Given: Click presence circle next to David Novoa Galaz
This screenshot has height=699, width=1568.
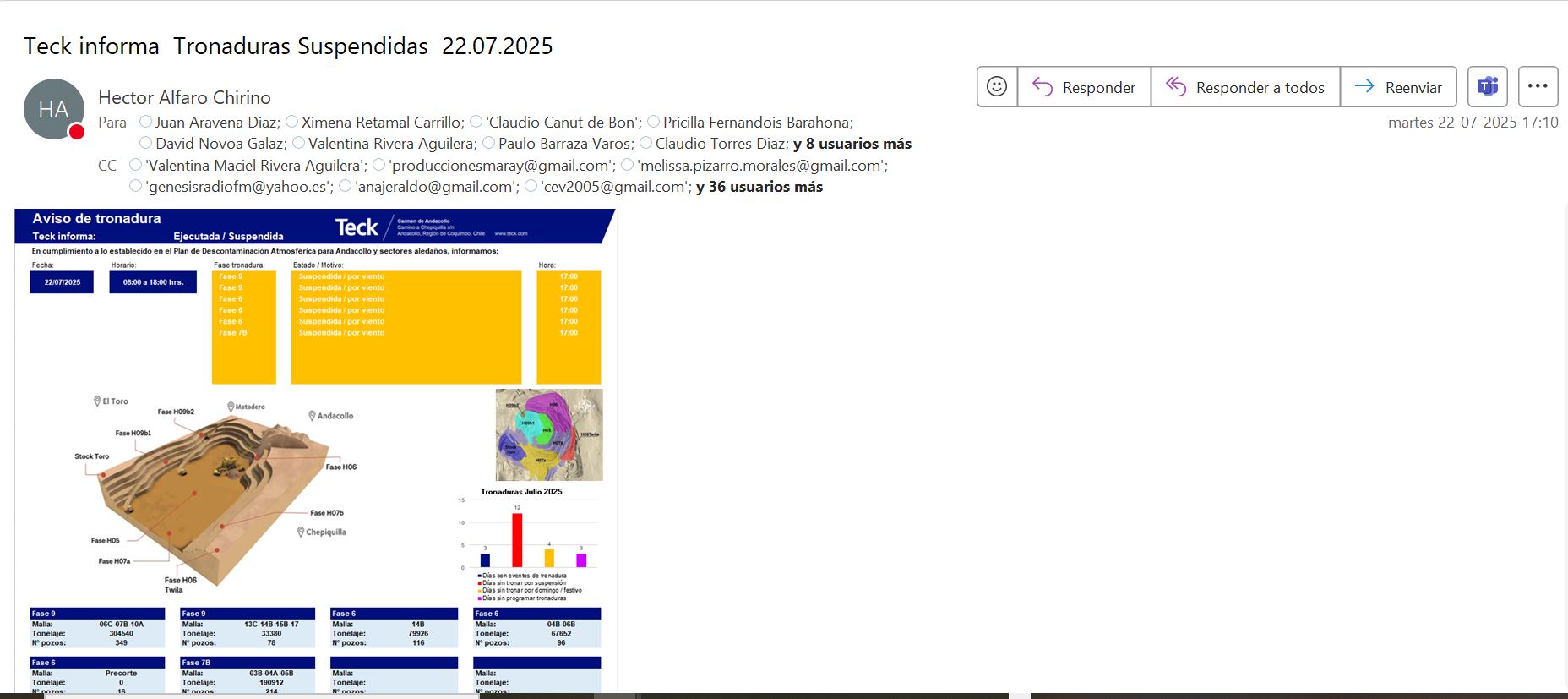Looking at the screenshot, I should [x=146, y=143].
